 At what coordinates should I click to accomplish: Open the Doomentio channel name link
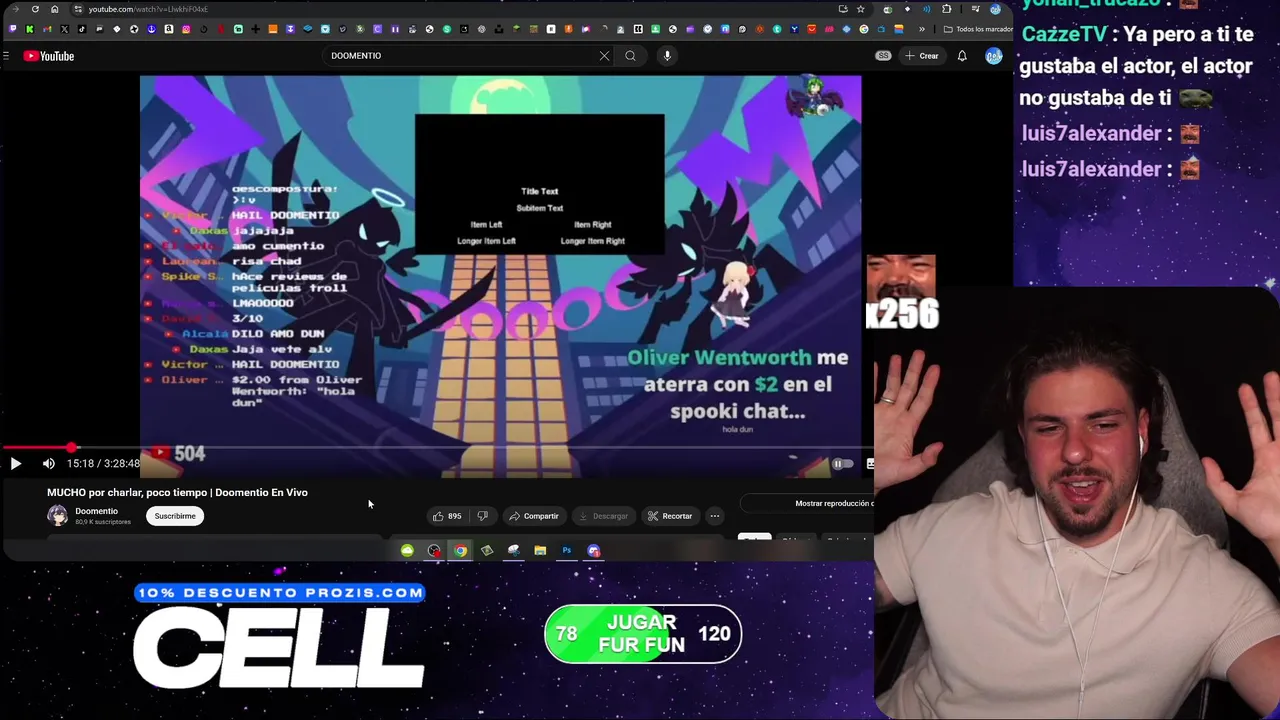96,511
